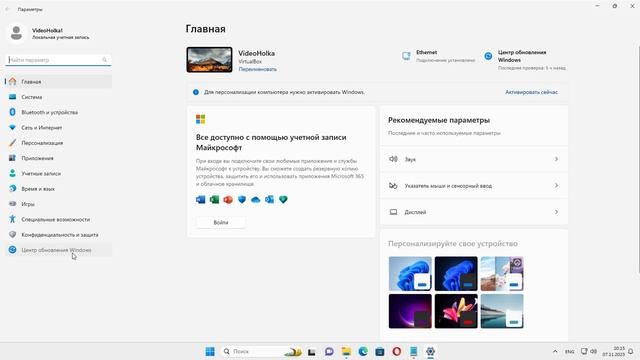Click the Defender shield icon in account card
The height and width of the screenshot is (360, 640).
pyautogui.click(x=242, y=200)
